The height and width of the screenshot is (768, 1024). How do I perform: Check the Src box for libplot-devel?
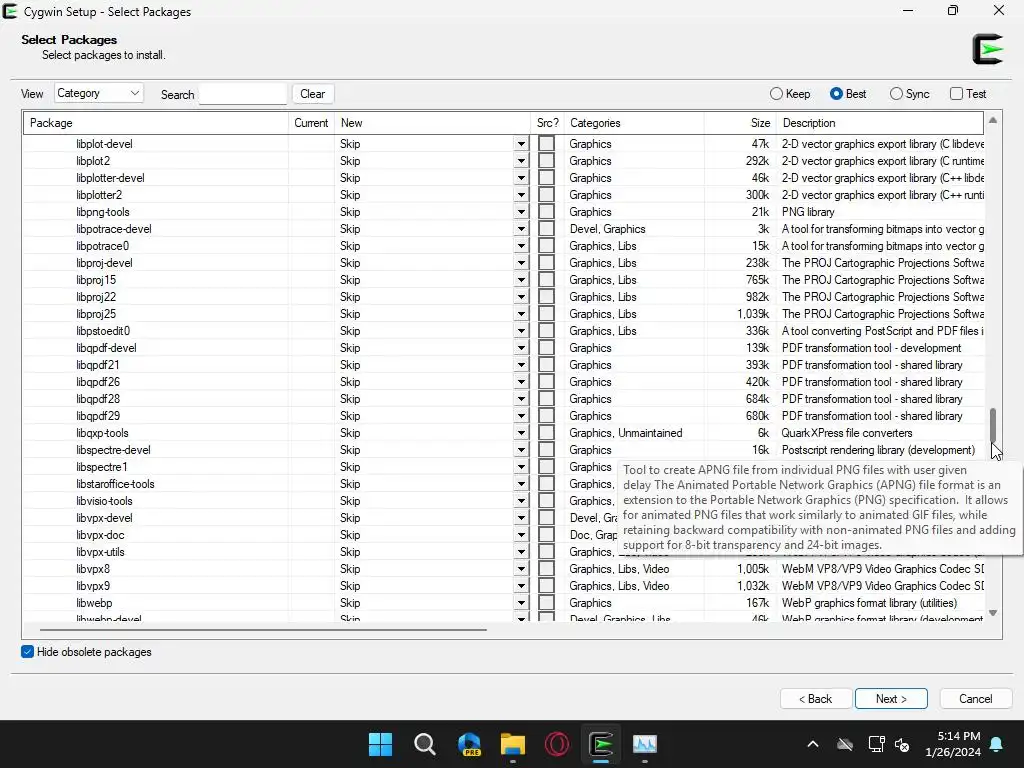pos(547,144)
